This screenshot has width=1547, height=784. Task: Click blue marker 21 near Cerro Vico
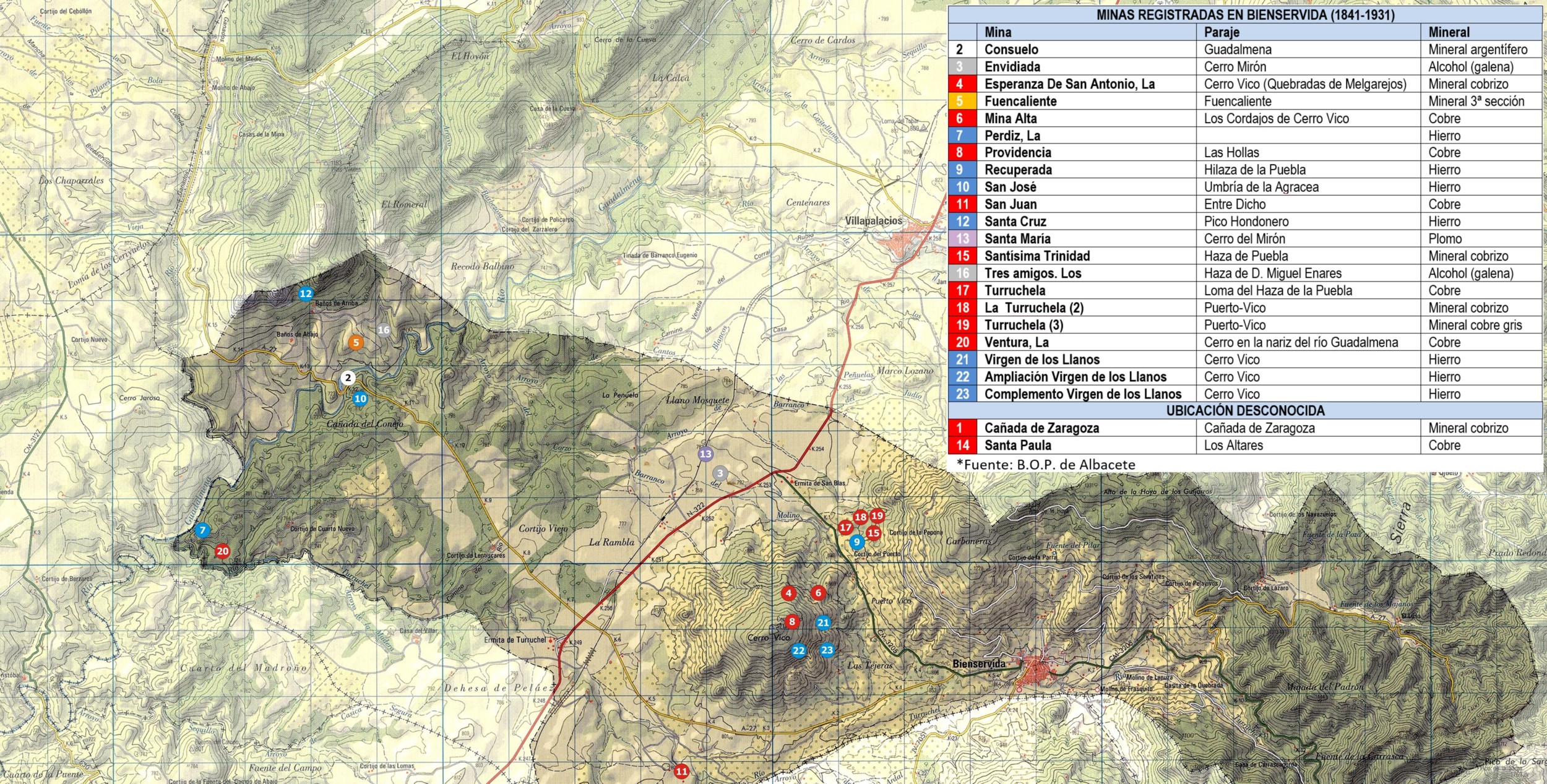coord(823,623)
